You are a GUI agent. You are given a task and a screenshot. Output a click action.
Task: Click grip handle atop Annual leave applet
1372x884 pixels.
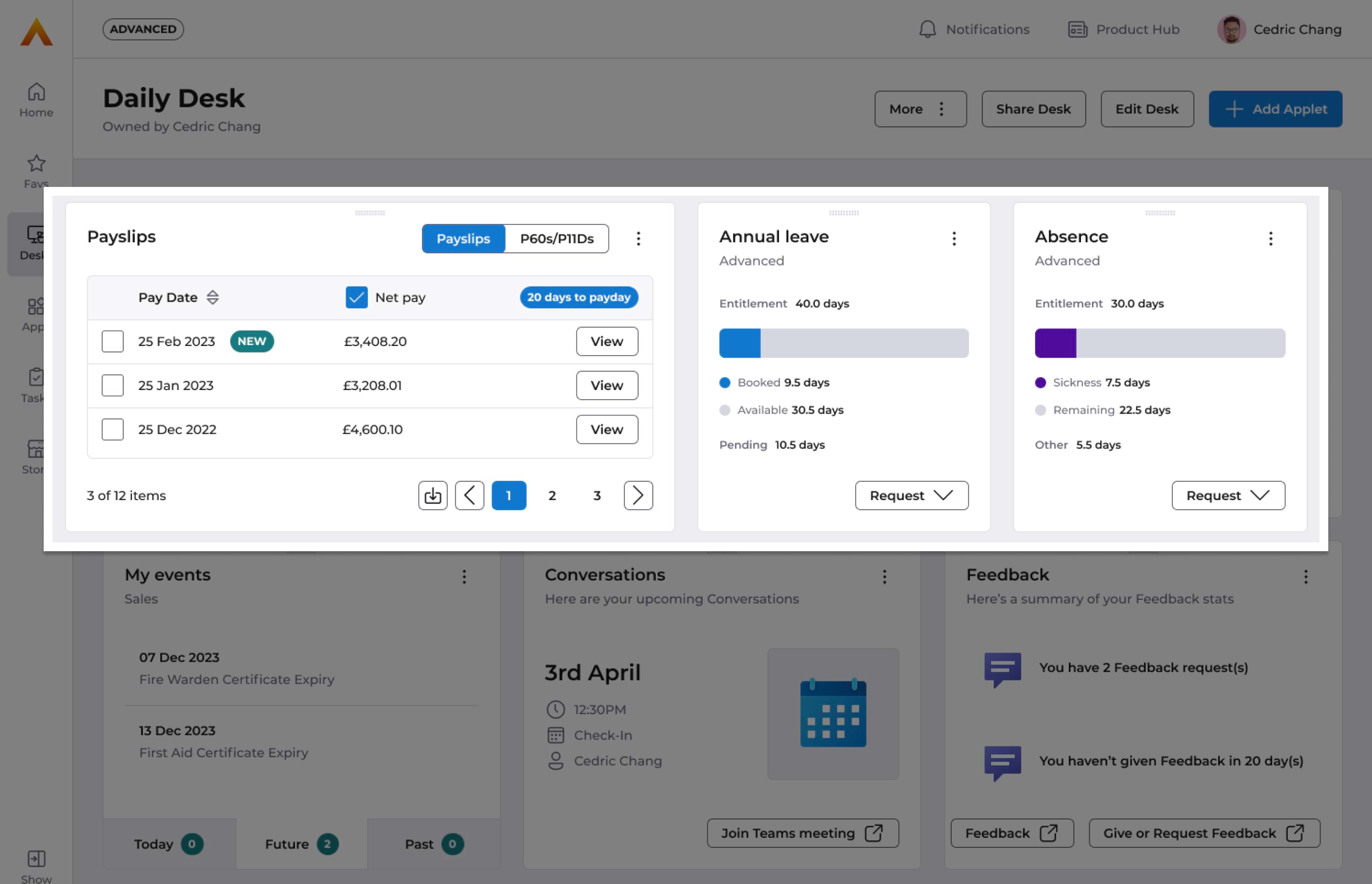[844, 213]
